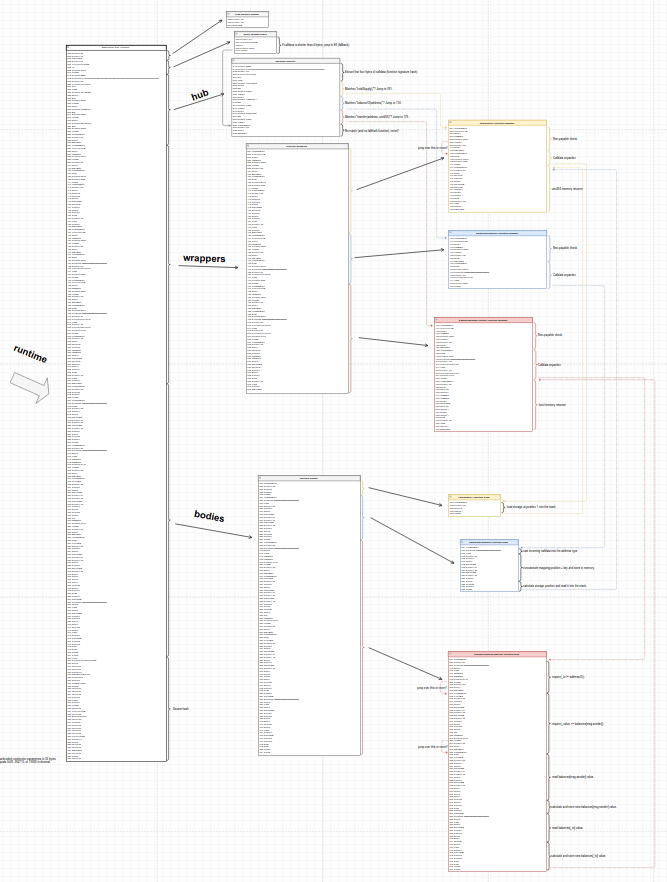Select the yellow-headed wrapper box

pyautogui.click(x=497, y=166)
